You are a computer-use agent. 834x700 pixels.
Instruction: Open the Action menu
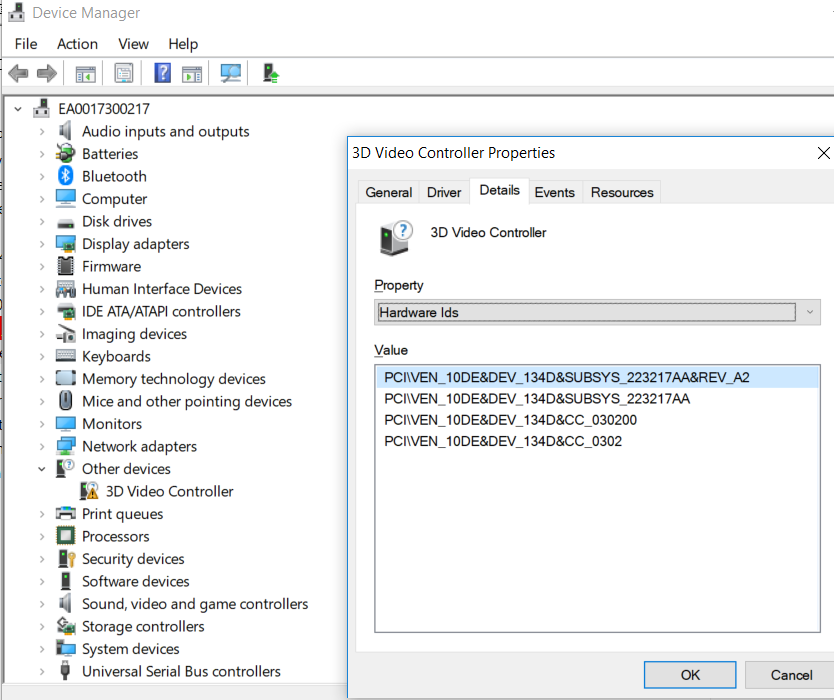coord(77,44)
